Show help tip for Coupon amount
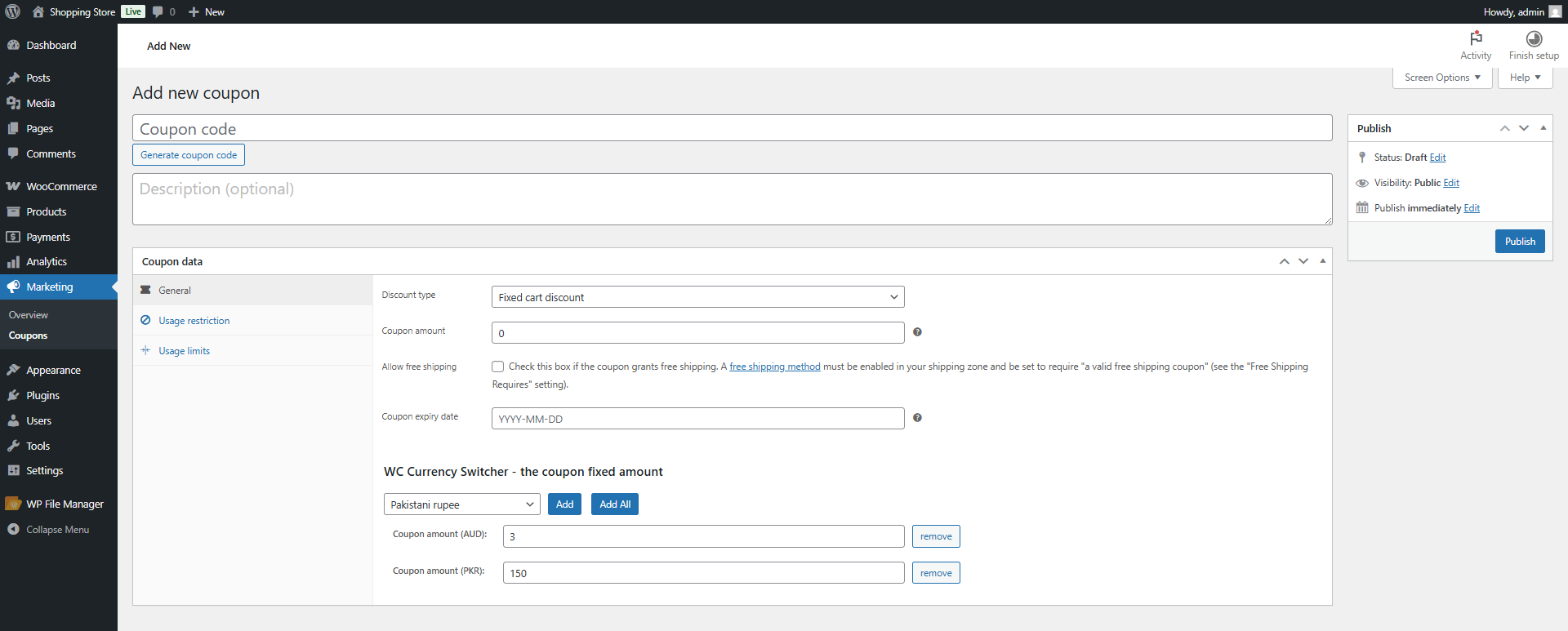 (917, 332)
